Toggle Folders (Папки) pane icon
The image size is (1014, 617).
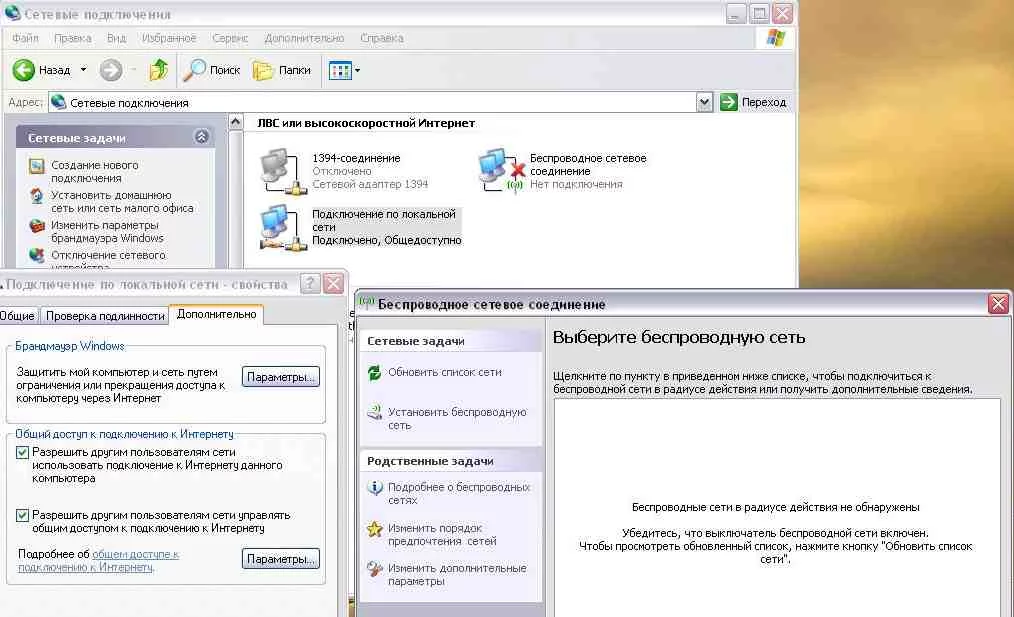click(263, 70)
